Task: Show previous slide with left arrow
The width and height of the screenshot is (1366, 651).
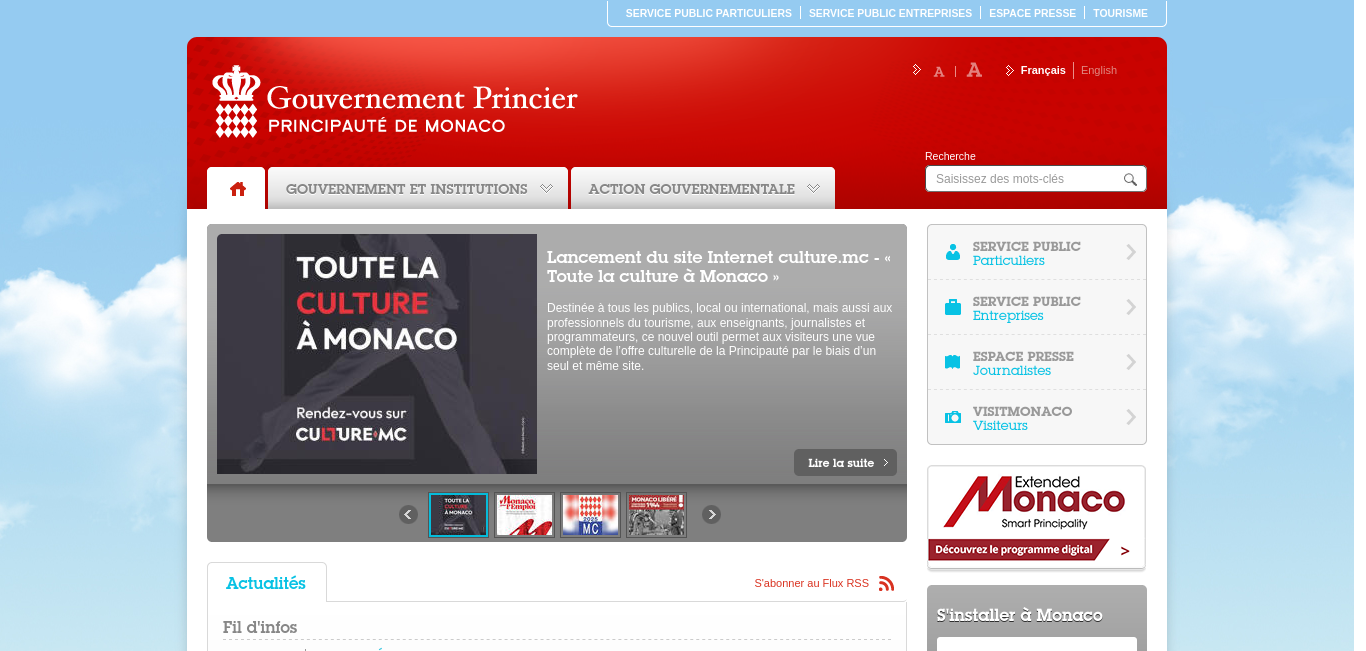Action: [x=408, y=514]
